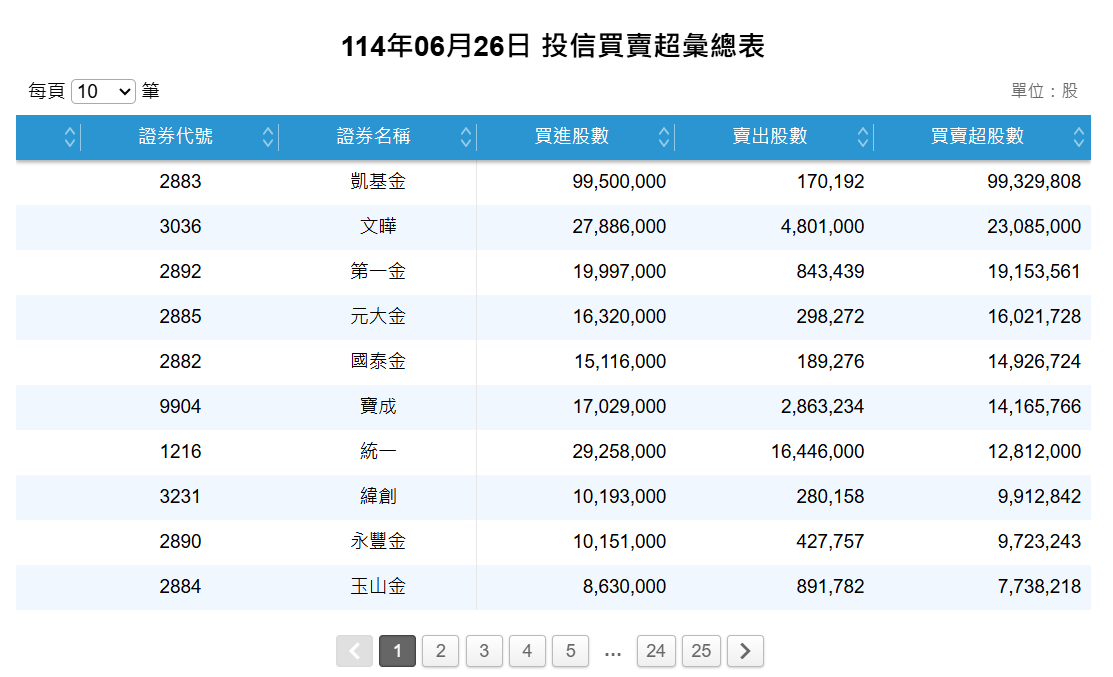Jump to page 24
1113x677 pixels.
pos(656,651)
